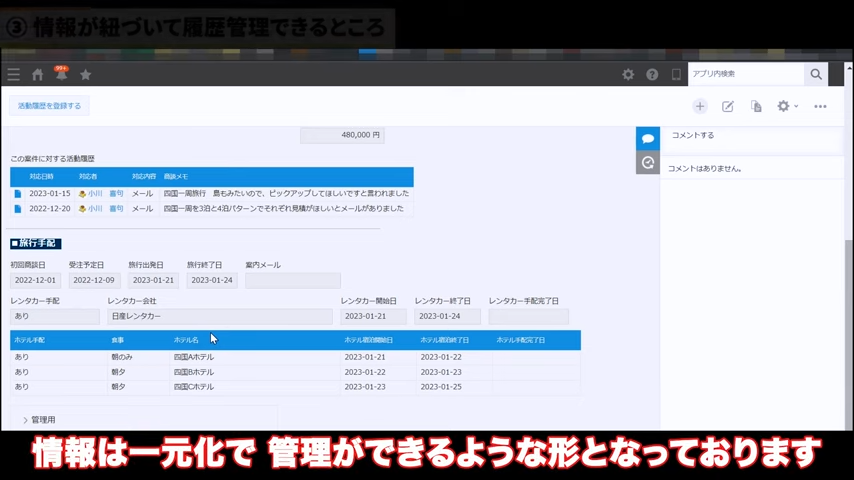Focus the アプリ内検索 search field
This screenshot has height=480, width=854.
[746, 74]
